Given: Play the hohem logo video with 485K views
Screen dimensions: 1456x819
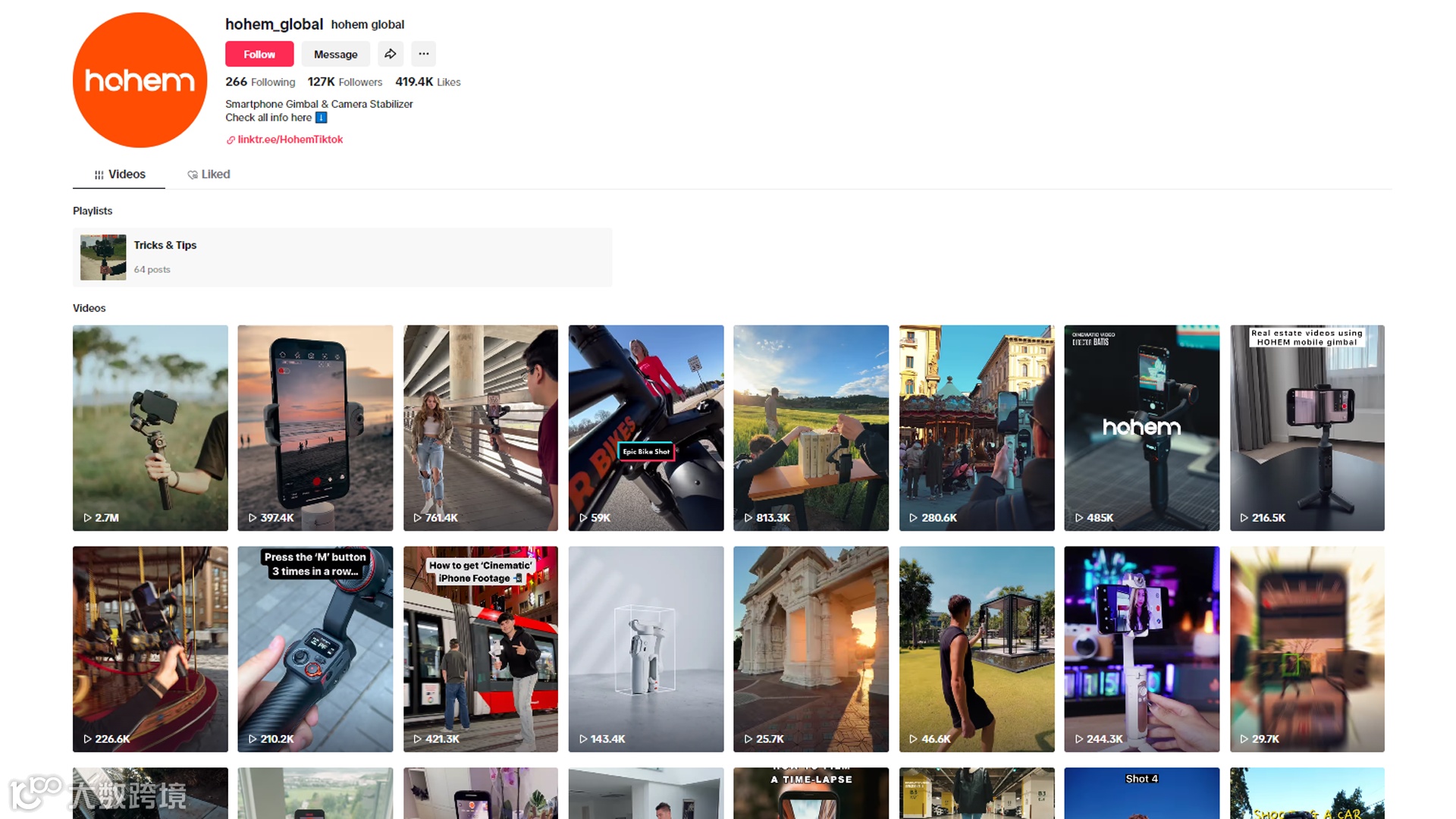Looking at the screenshot, I should tap(1142, 428).
